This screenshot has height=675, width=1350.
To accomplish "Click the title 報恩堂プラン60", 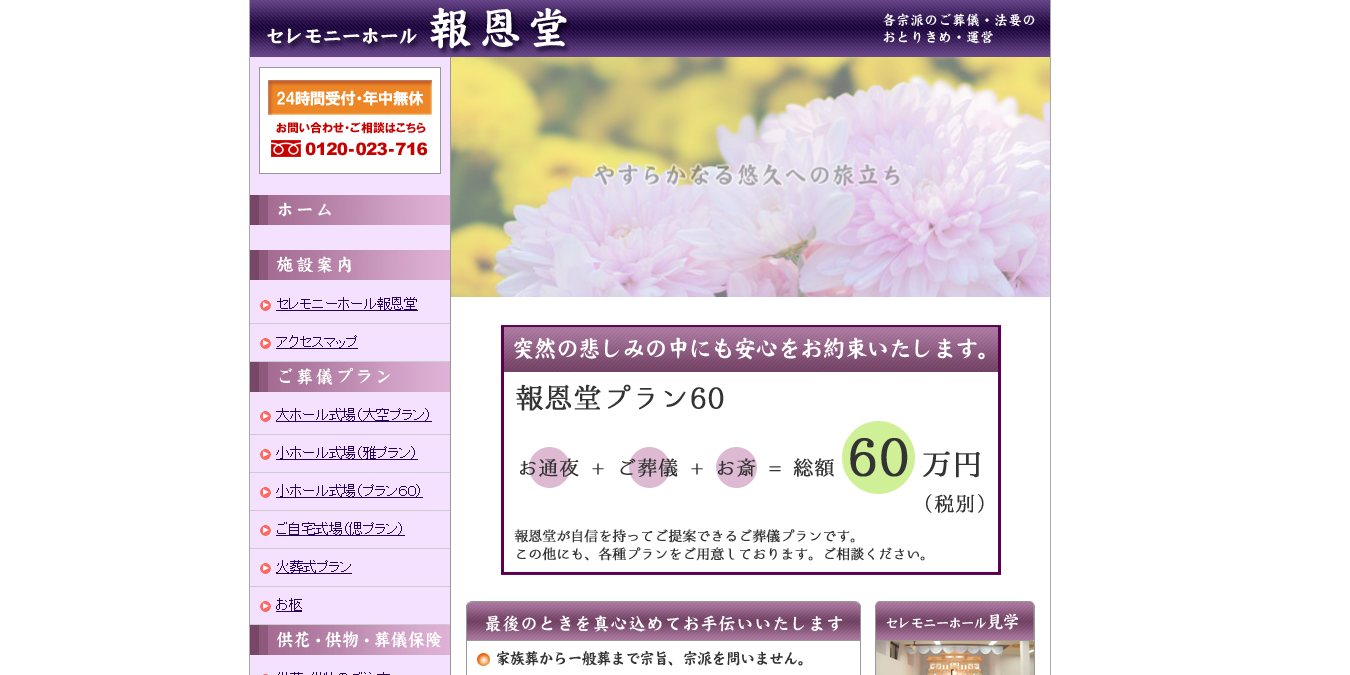I will point(620,398).
